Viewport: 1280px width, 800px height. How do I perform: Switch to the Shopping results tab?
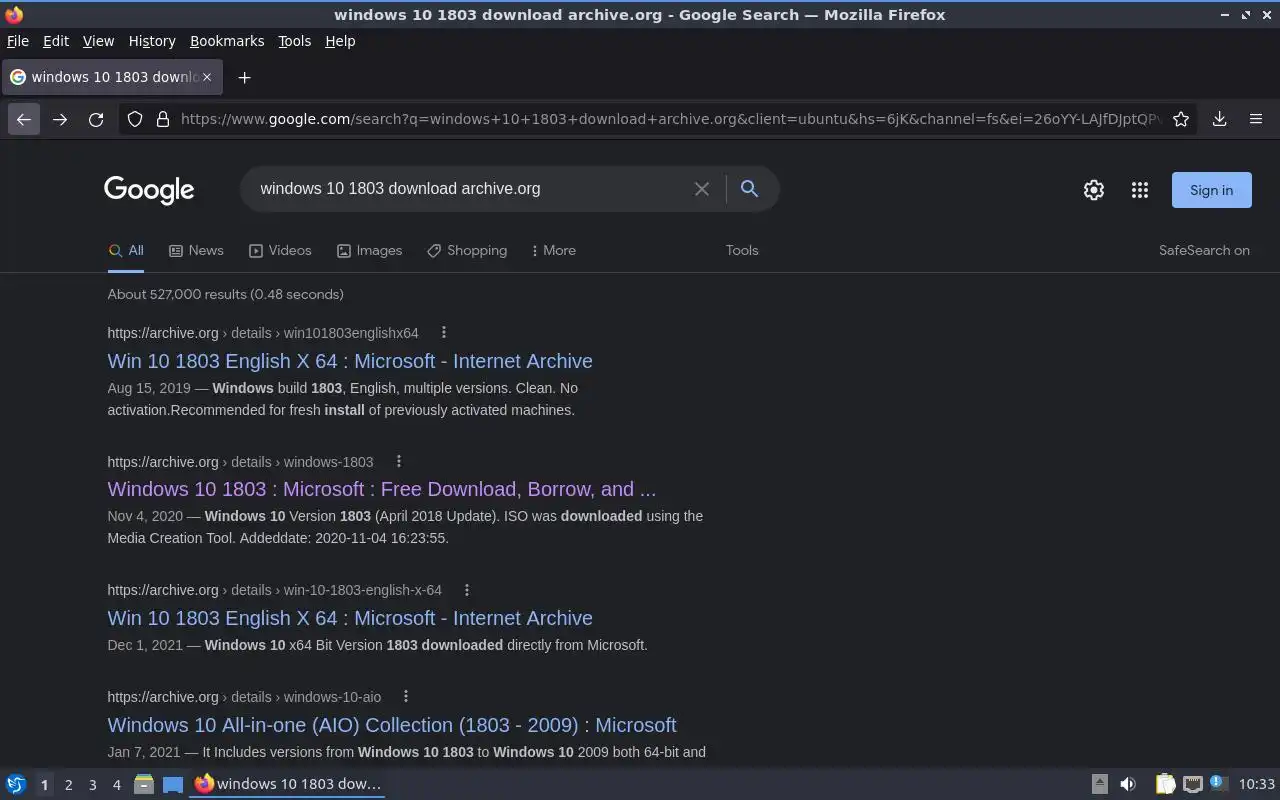coord(467,250)
